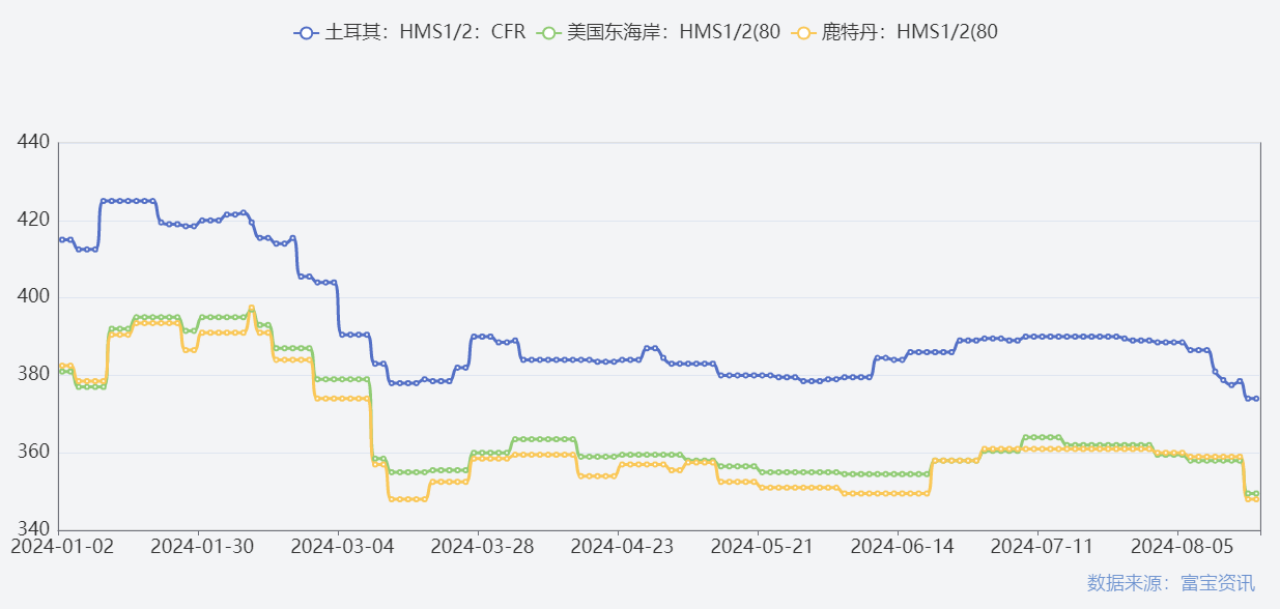Select the 2024-03-28 date label
The image size is (1280, 609).
[x=482, y=547]
